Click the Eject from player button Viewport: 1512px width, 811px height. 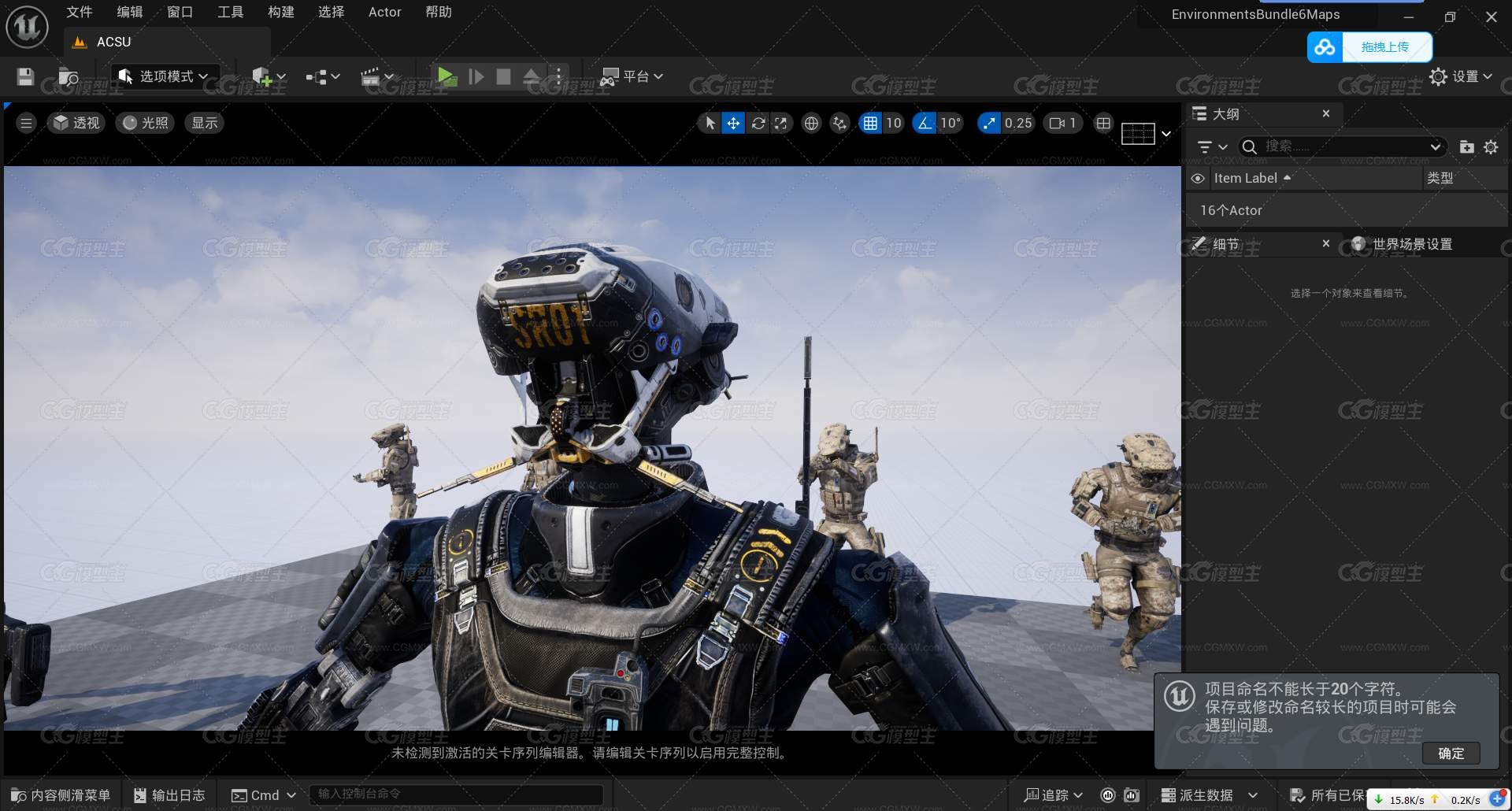click(532, 76)
